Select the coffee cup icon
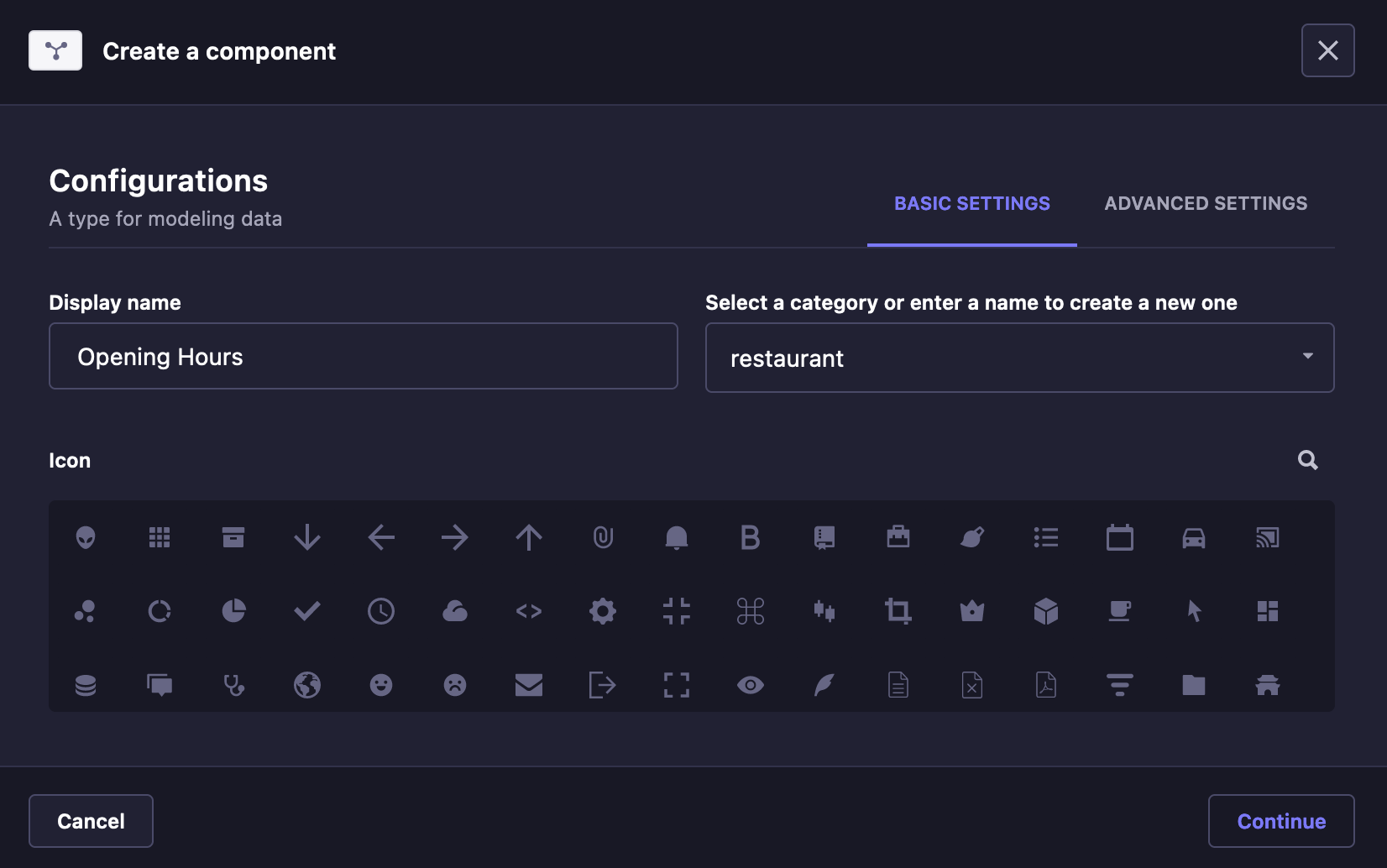The width and height of the screenshot is (1387, 868). [1120, 611]
